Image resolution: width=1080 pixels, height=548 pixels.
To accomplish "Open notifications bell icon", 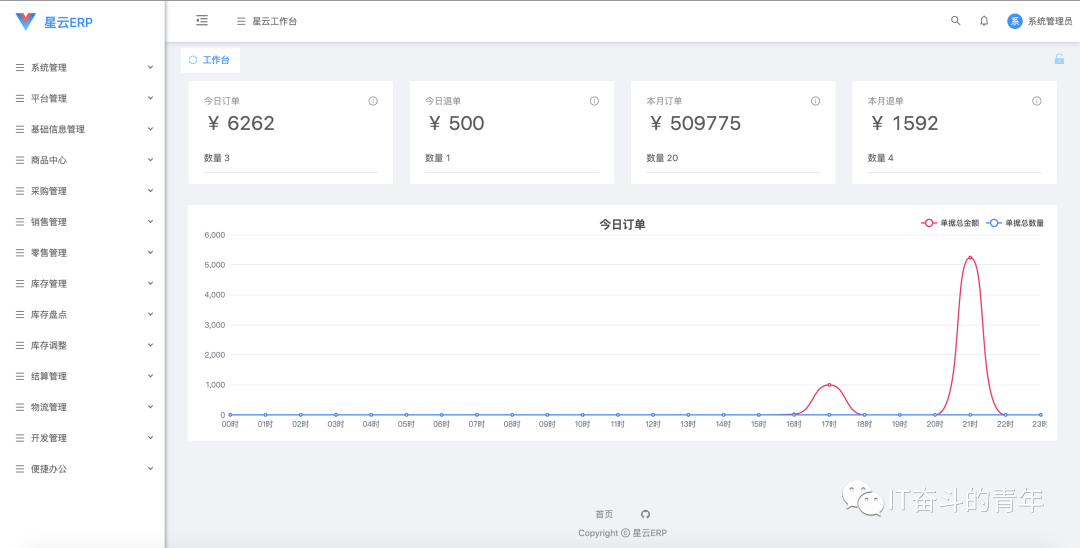I will [x=984, y=21].
